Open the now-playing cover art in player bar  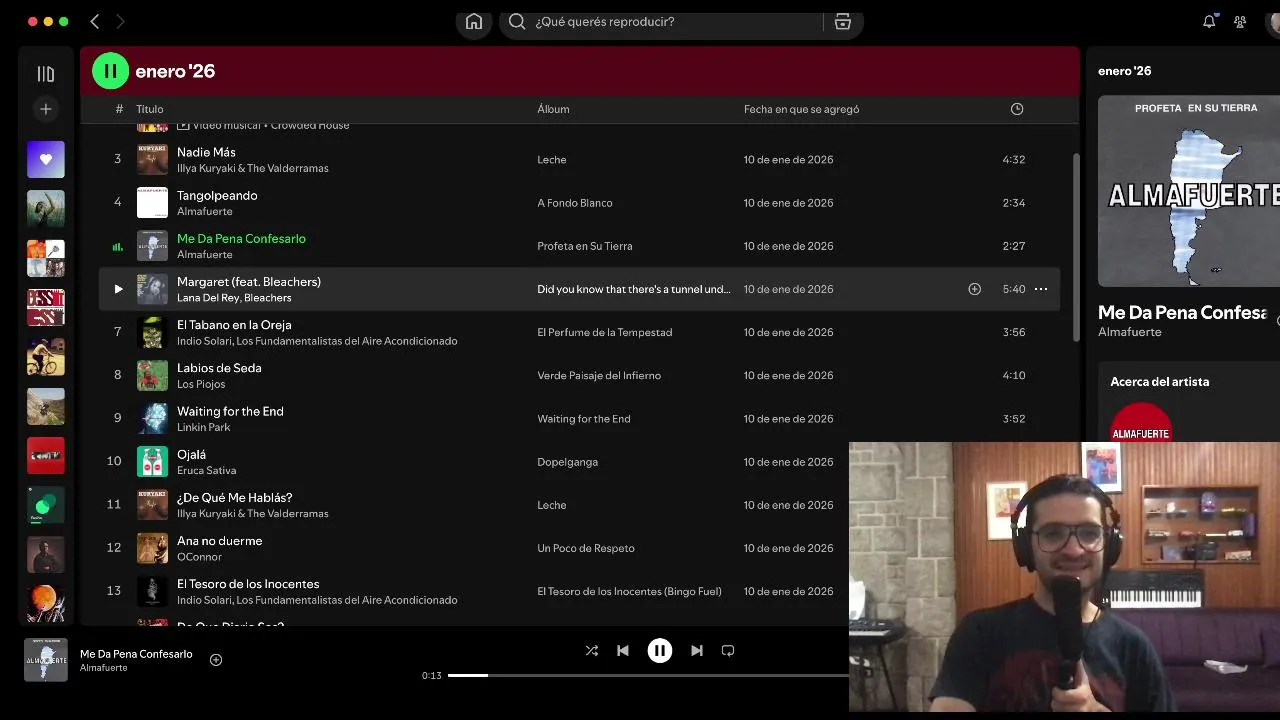46,660
